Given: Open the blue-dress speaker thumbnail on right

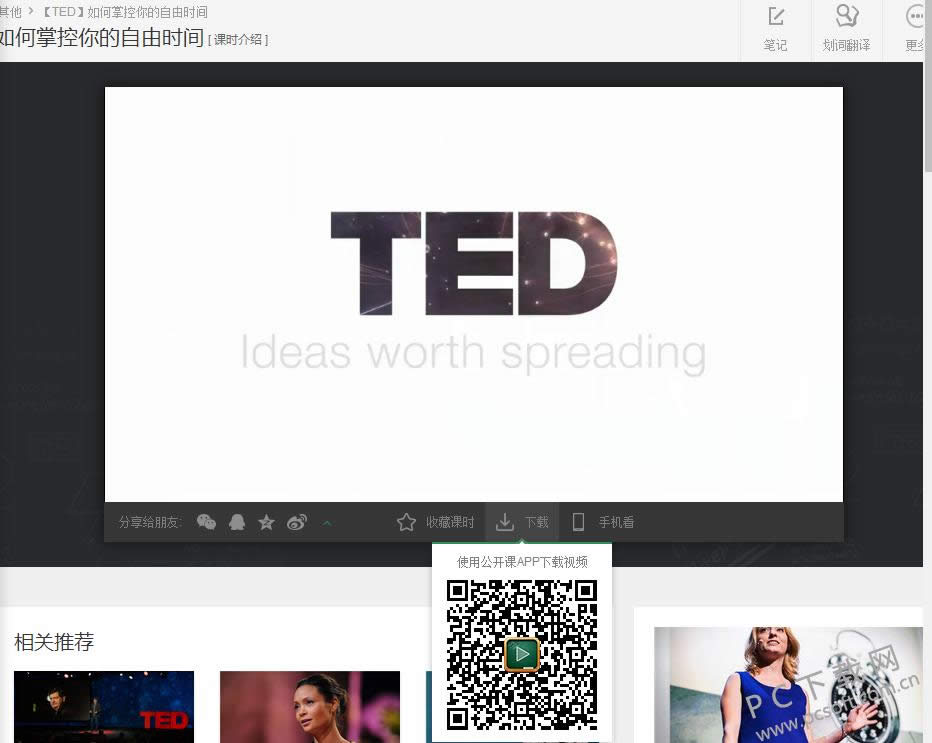Looking at the screenshot, I should [x=788, y=685].
